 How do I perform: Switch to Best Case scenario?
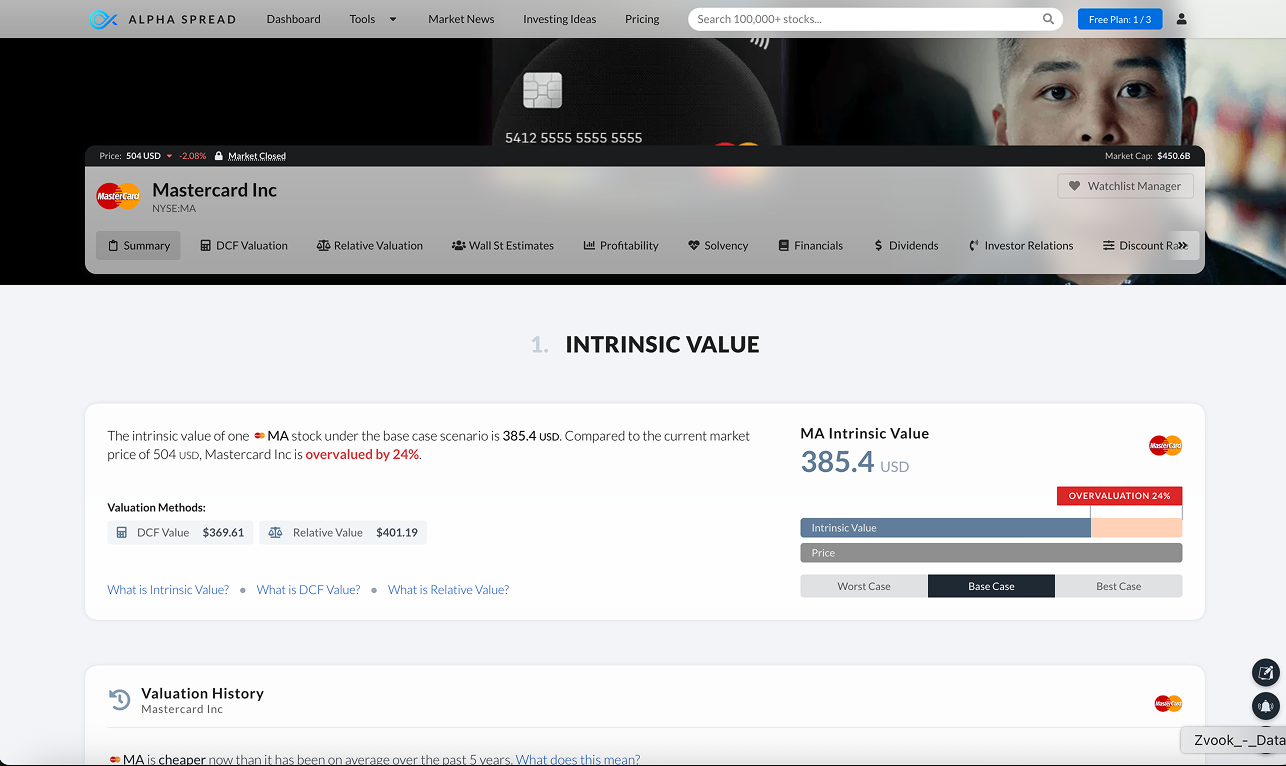coord(1118,586)
